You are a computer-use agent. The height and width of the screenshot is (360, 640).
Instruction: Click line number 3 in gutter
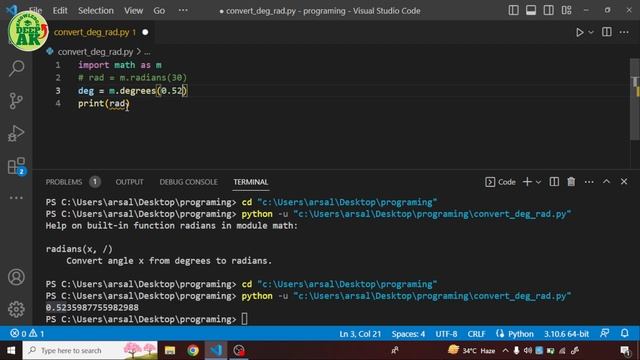pyautogui.click(x=58, y=91)
